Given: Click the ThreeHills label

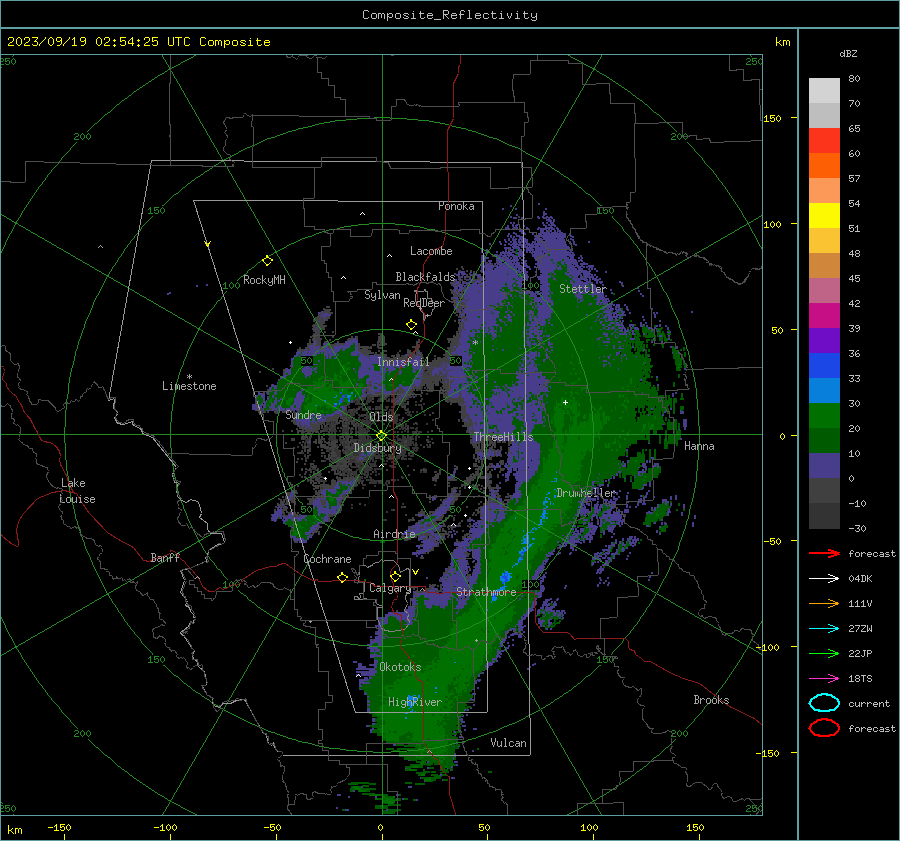Looking at the screenshot, I should coord(503,437).
